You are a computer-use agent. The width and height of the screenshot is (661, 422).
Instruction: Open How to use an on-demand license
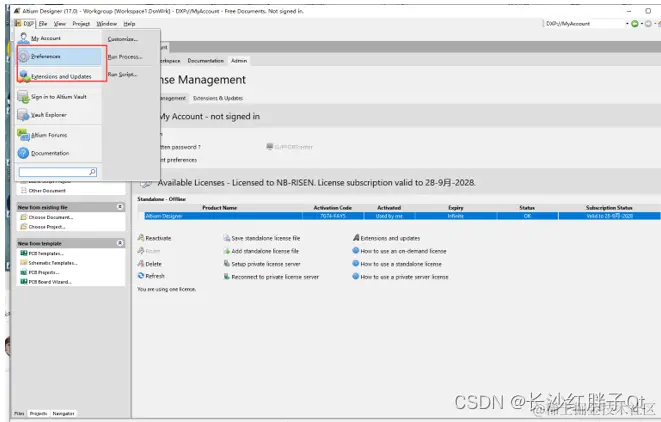(403, 251)
